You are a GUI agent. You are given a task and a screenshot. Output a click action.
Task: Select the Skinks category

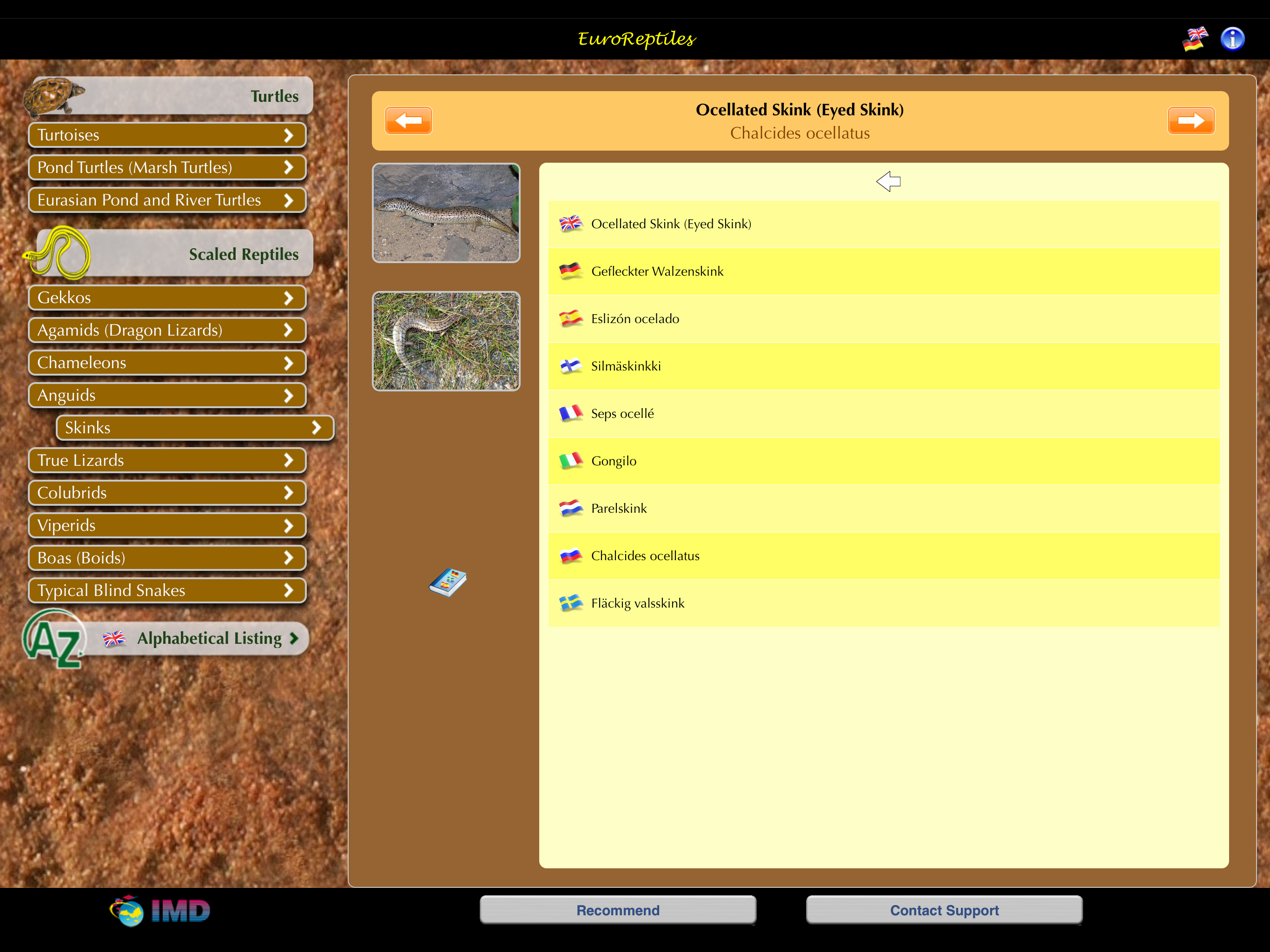pos(195,428)
